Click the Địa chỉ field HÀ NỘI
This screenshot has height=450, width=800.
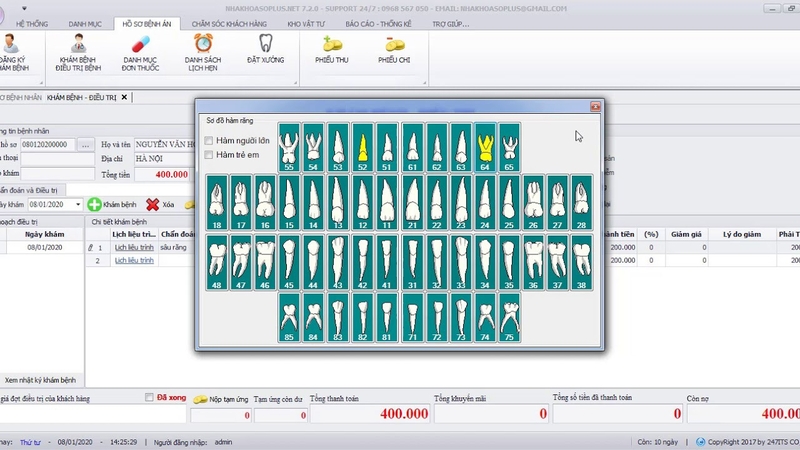pos(164,159)
